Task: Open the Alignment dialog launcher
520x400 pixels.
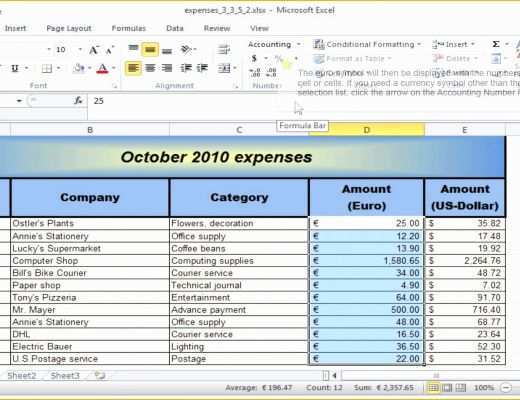Action: tap(236, 86)
